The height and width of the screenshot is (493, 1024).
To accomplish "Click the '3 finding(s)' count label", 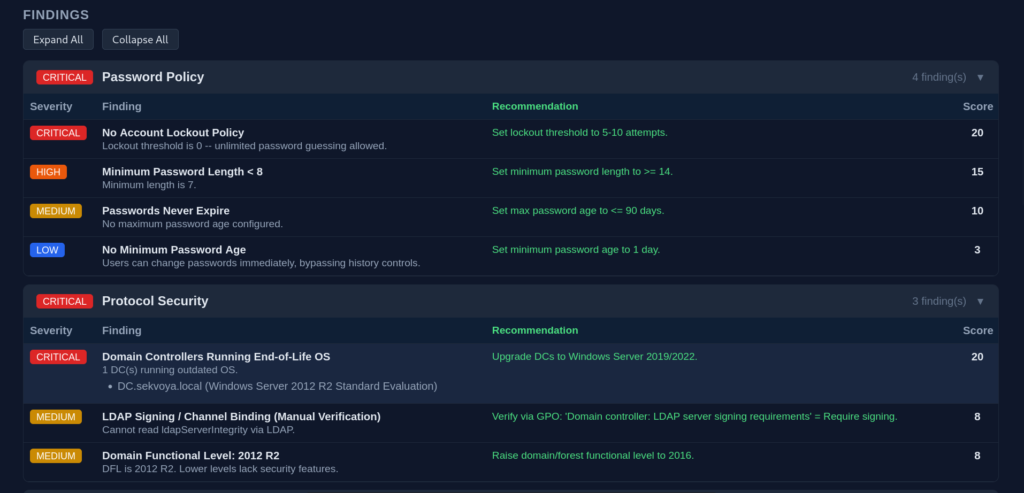I will (x=938, y=301).
